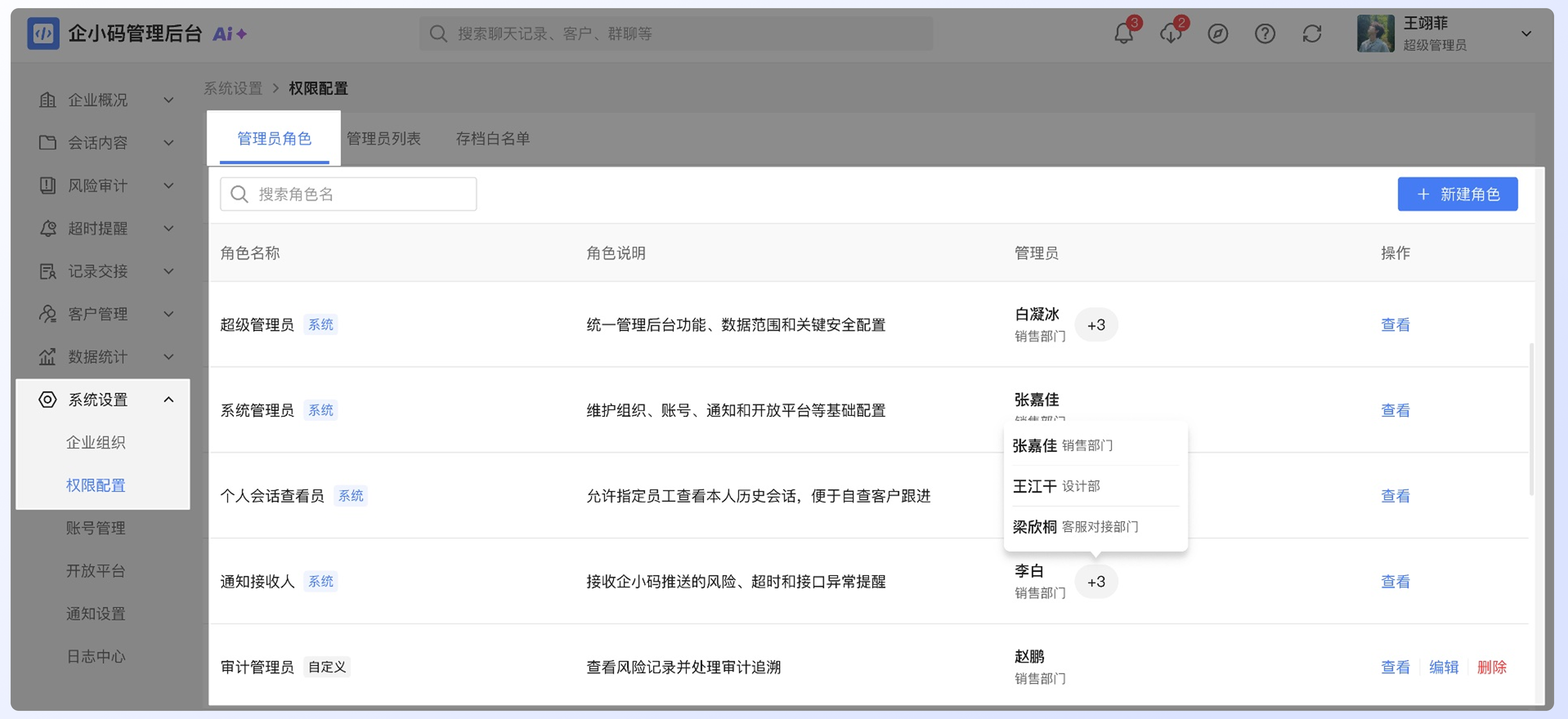The width and height of the screenshot is (1568, 719).
Task: Expand the 客户管理 menu chevron
Action: point(169,314)
